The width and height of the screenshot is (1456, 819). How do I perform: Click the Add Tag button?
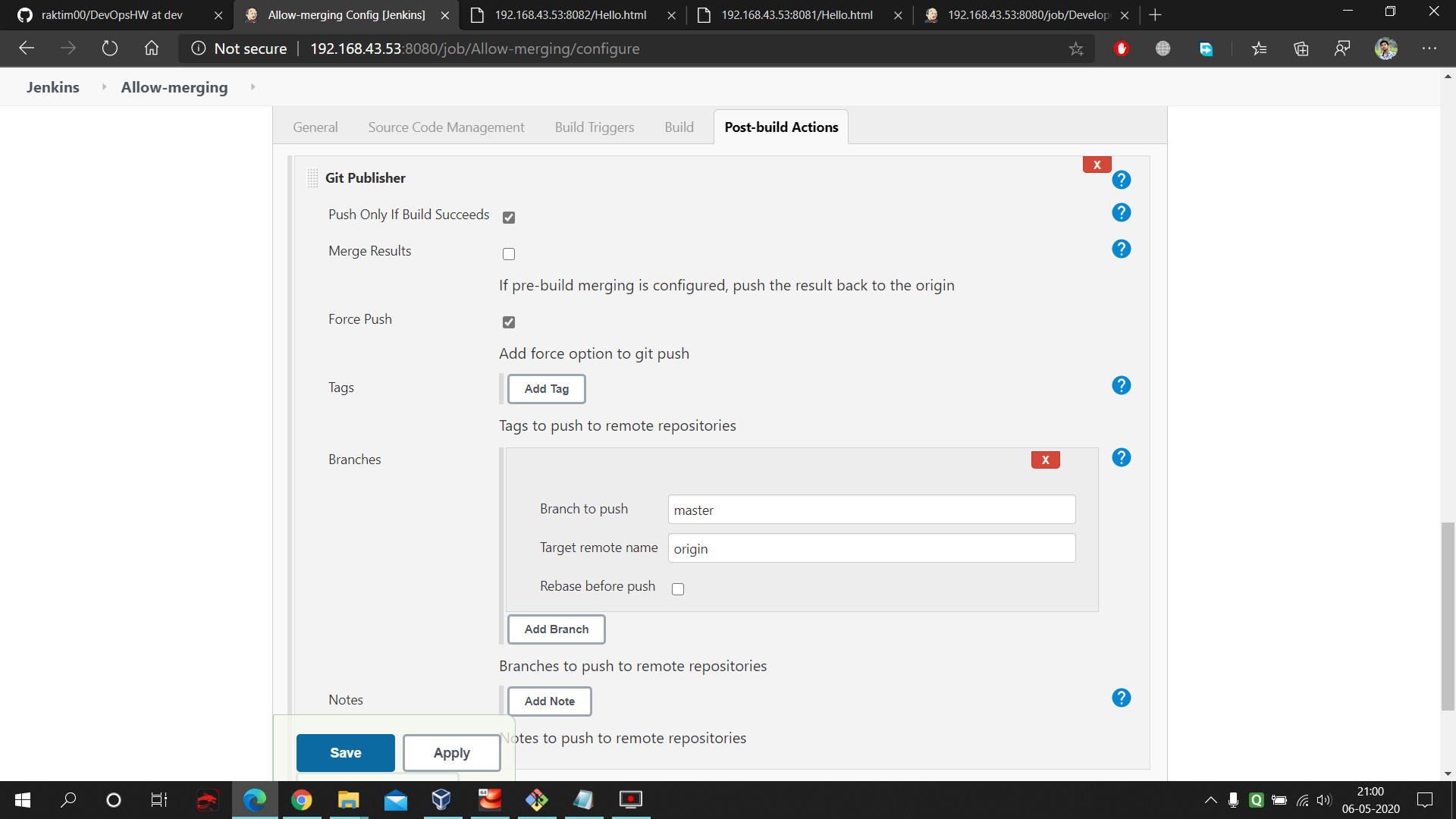547,388
